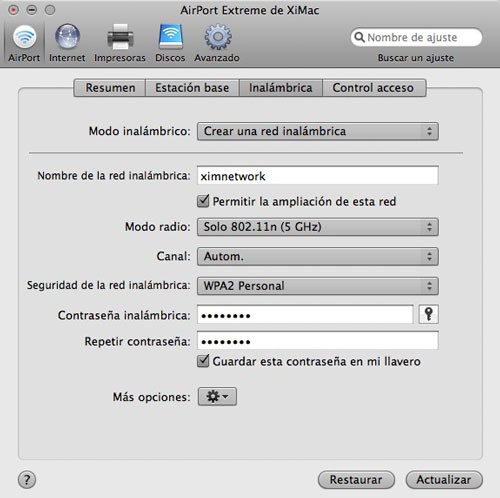Open the Discos settings pane

[170, 43]
